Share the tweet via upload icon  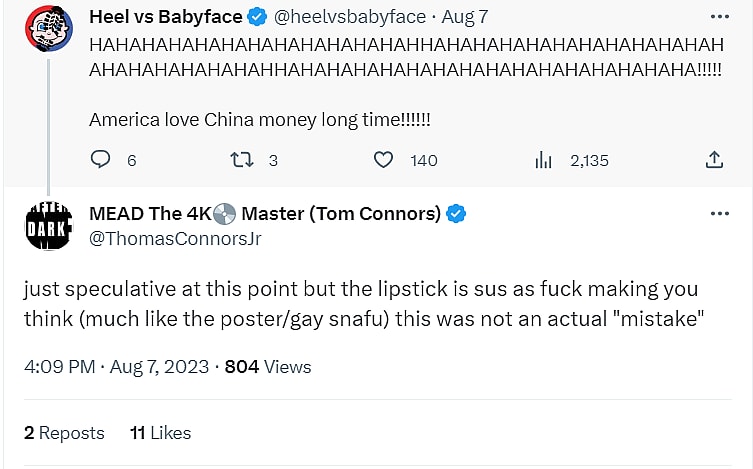point(714,160)
